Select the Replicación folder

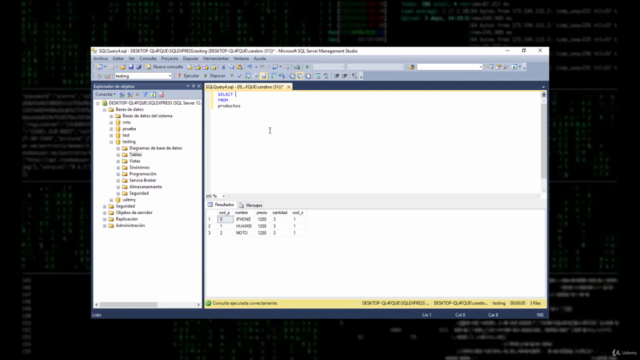127,219
